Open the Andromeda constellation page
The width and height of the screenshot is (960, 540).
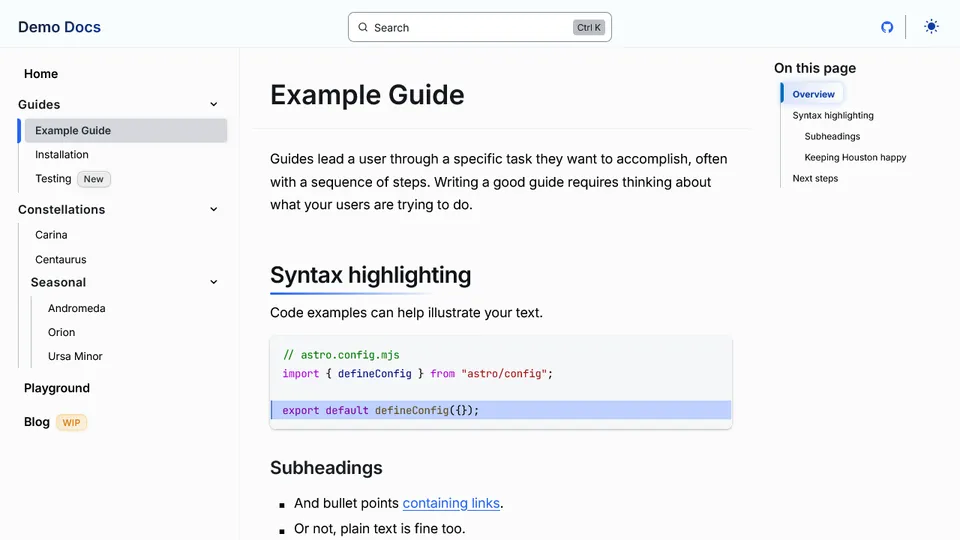(77, 309)
